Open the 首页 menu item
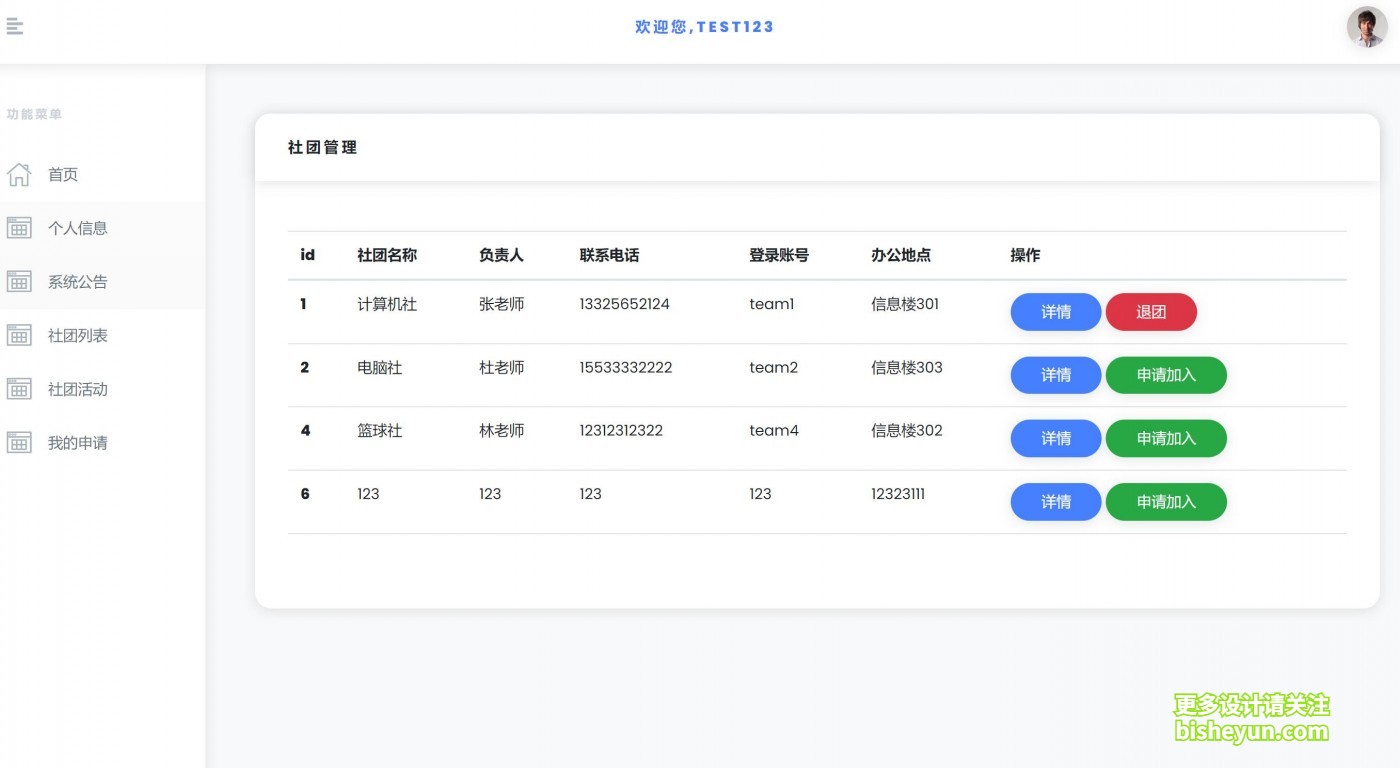The width and height of the screenshot is (1400, 768). [x=63, y=175]
